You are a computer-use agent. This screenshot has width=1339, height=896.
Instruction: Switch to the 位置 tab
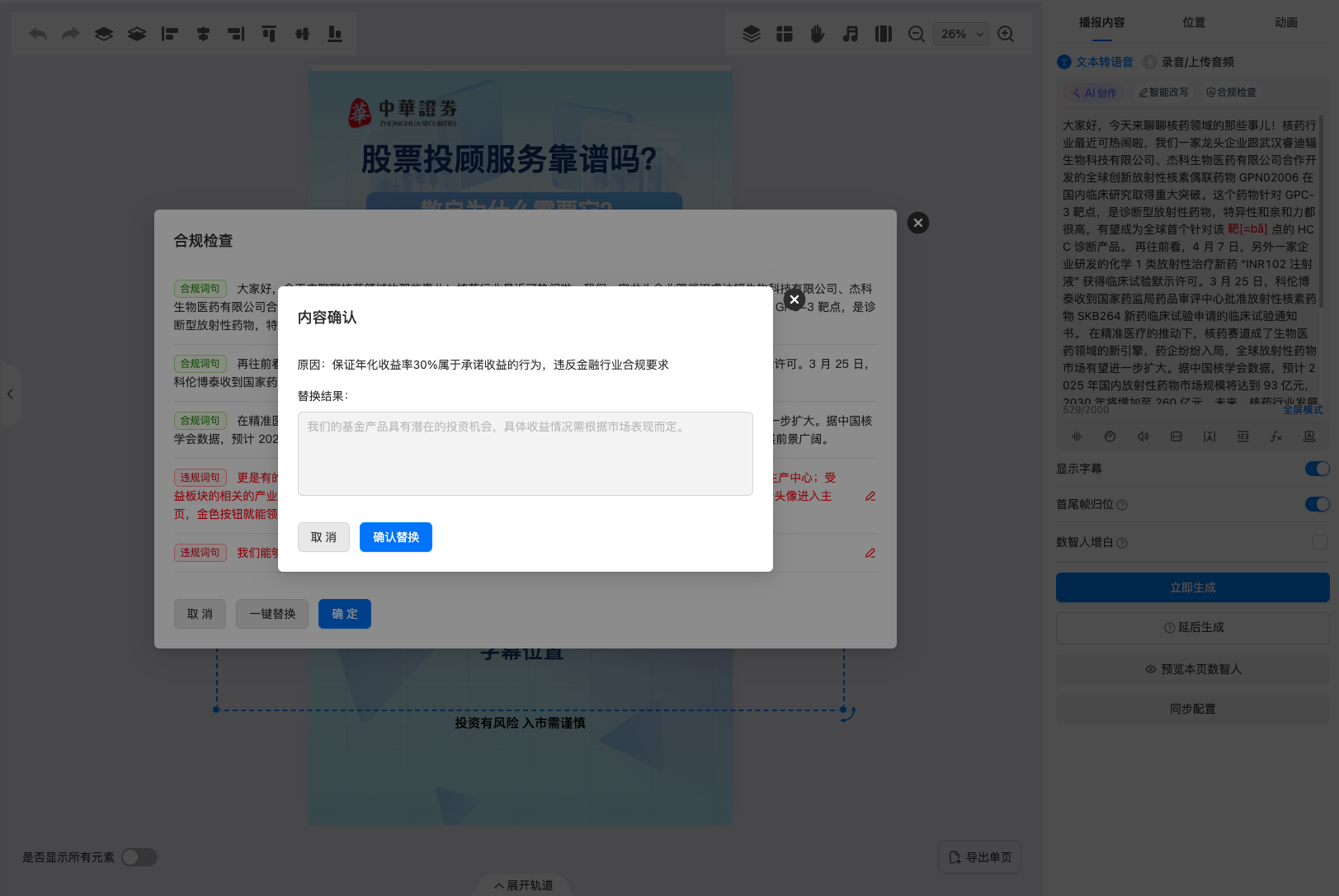1194,22
